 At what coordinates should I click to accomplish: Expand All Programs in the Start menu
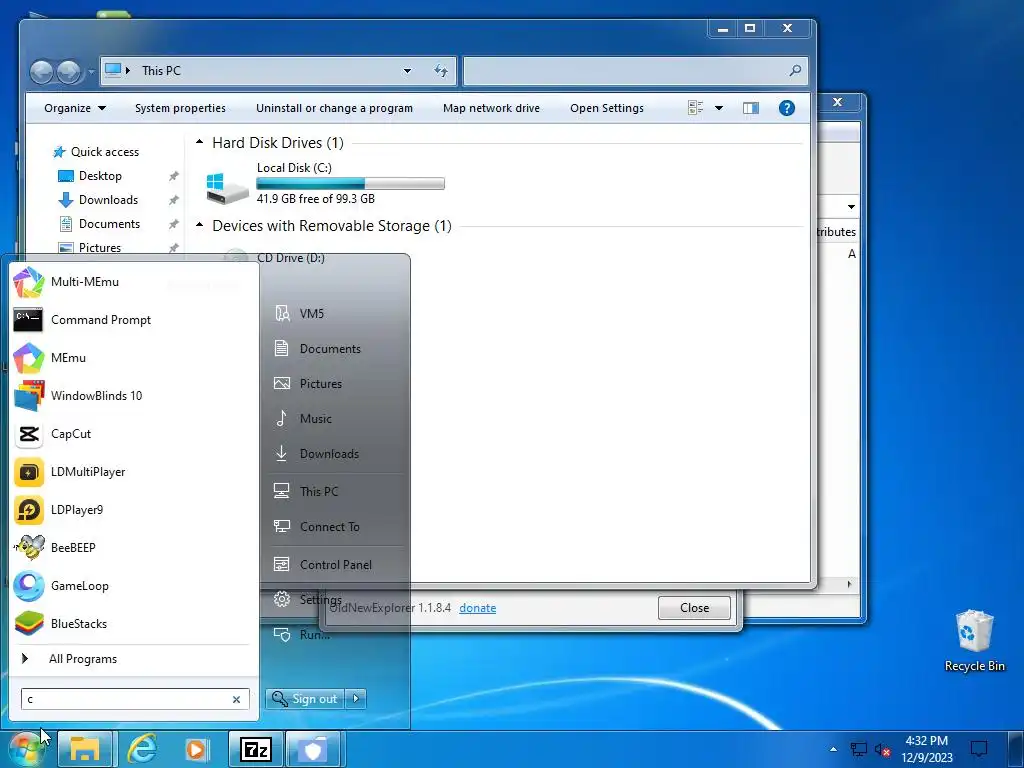point(69,659)
